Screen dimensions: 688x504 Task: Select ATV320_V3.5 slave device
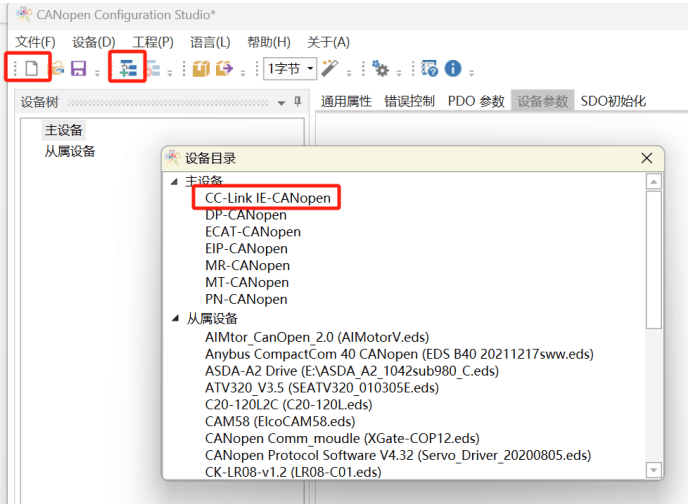[x=322, y=388]
